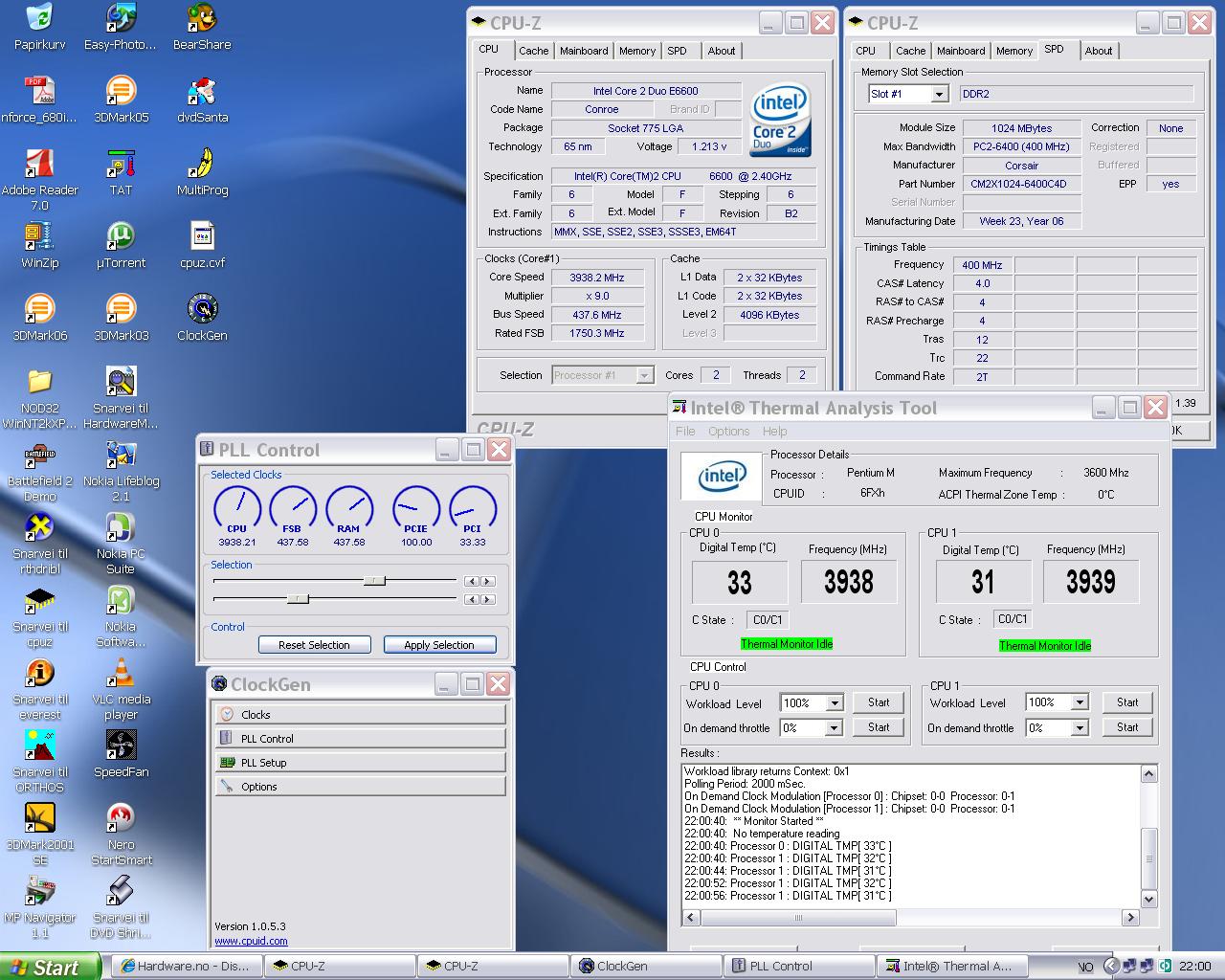Start the CPU 0 workload
This screenshot has height=980, width=1225.
tap(879, 702)
